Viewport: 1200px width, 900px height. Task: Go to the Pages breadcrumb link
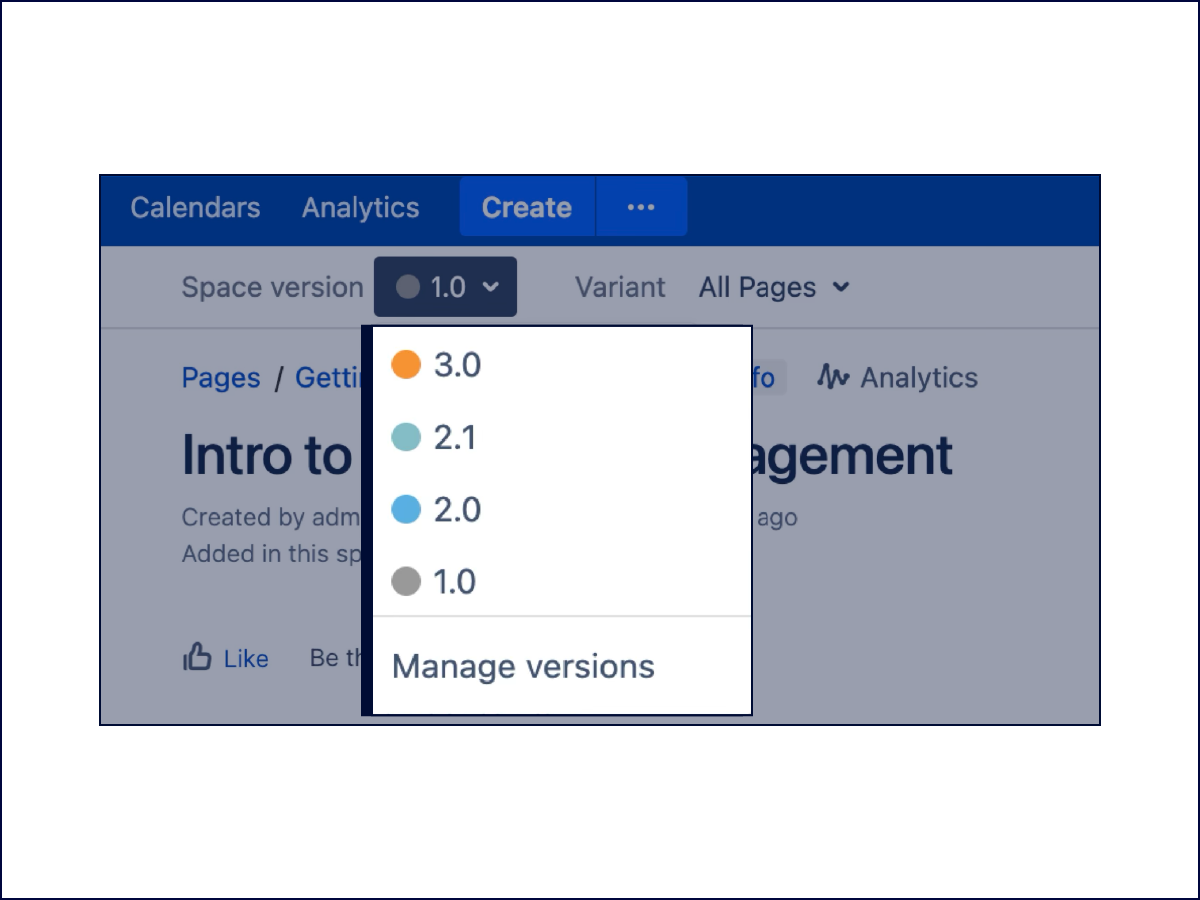click(221, 378)
